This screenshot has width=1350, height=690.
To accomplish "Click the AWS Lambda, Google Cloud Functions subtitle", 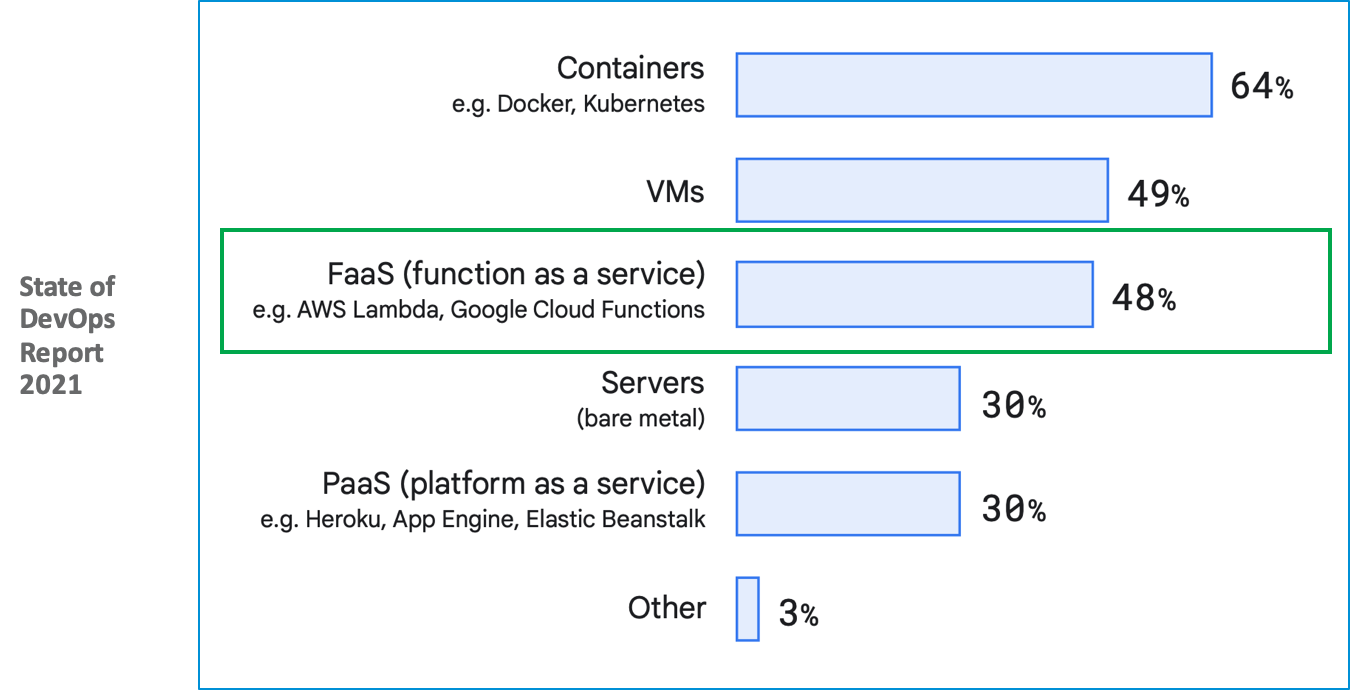I will coord(479,310).
